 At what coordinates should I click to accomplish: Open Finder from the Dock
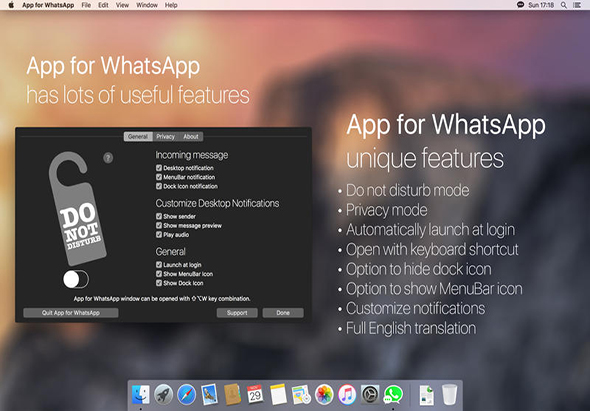tap(140, 394)
